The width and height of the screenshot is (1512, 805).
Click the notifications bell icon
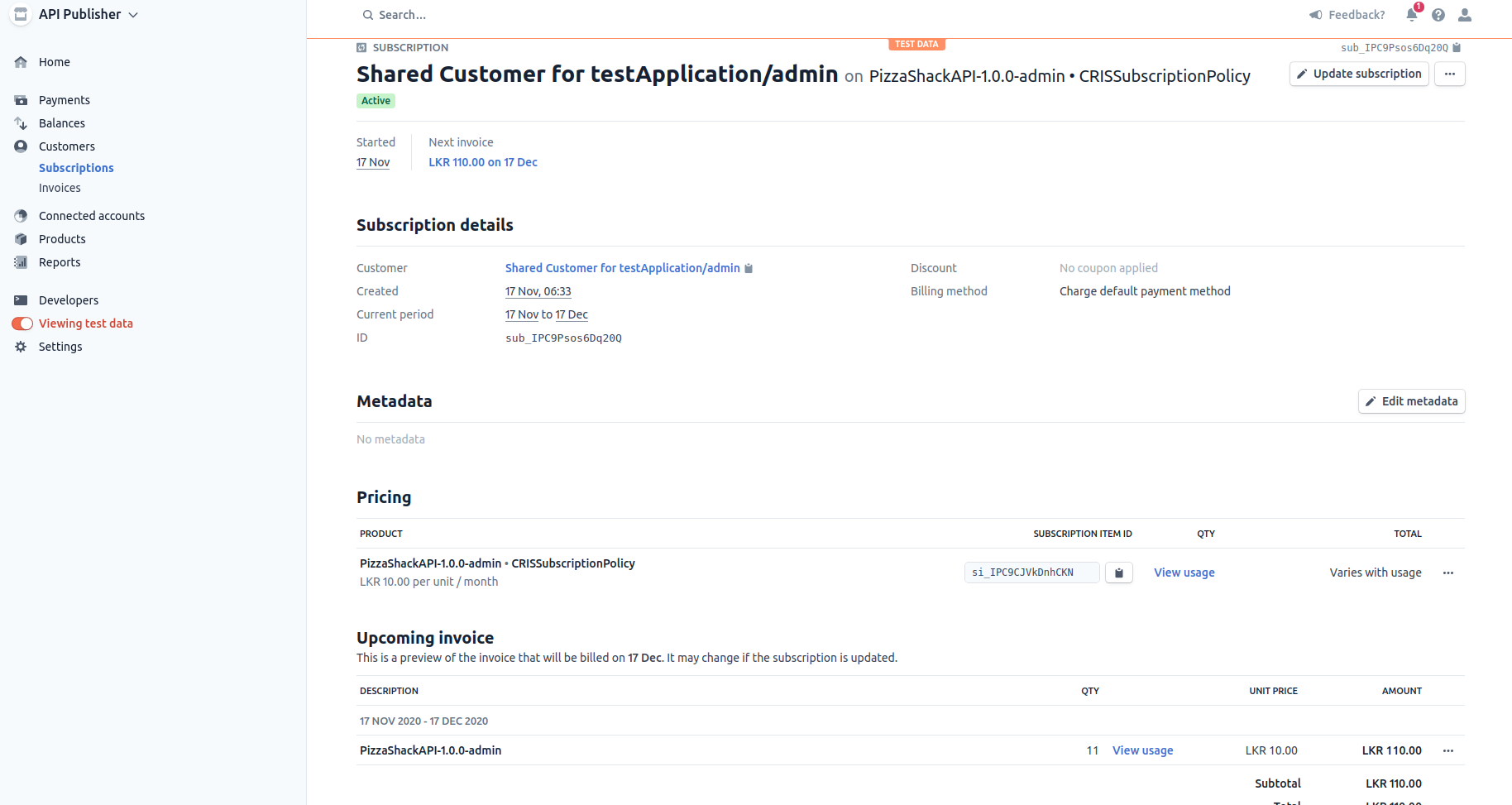(x=1412, y=15)
